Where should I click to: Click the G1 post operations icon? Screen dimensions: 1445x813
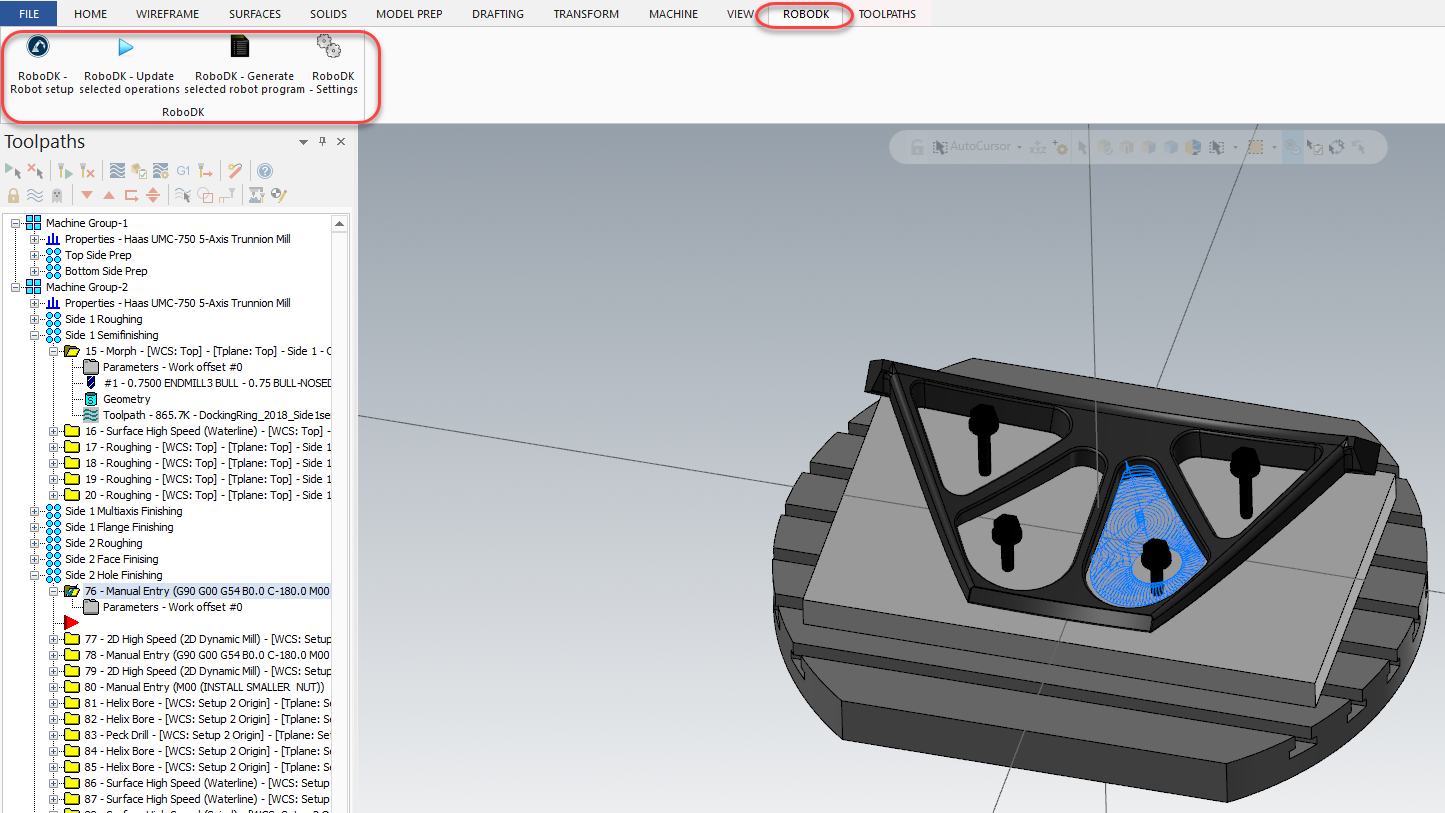183,171
